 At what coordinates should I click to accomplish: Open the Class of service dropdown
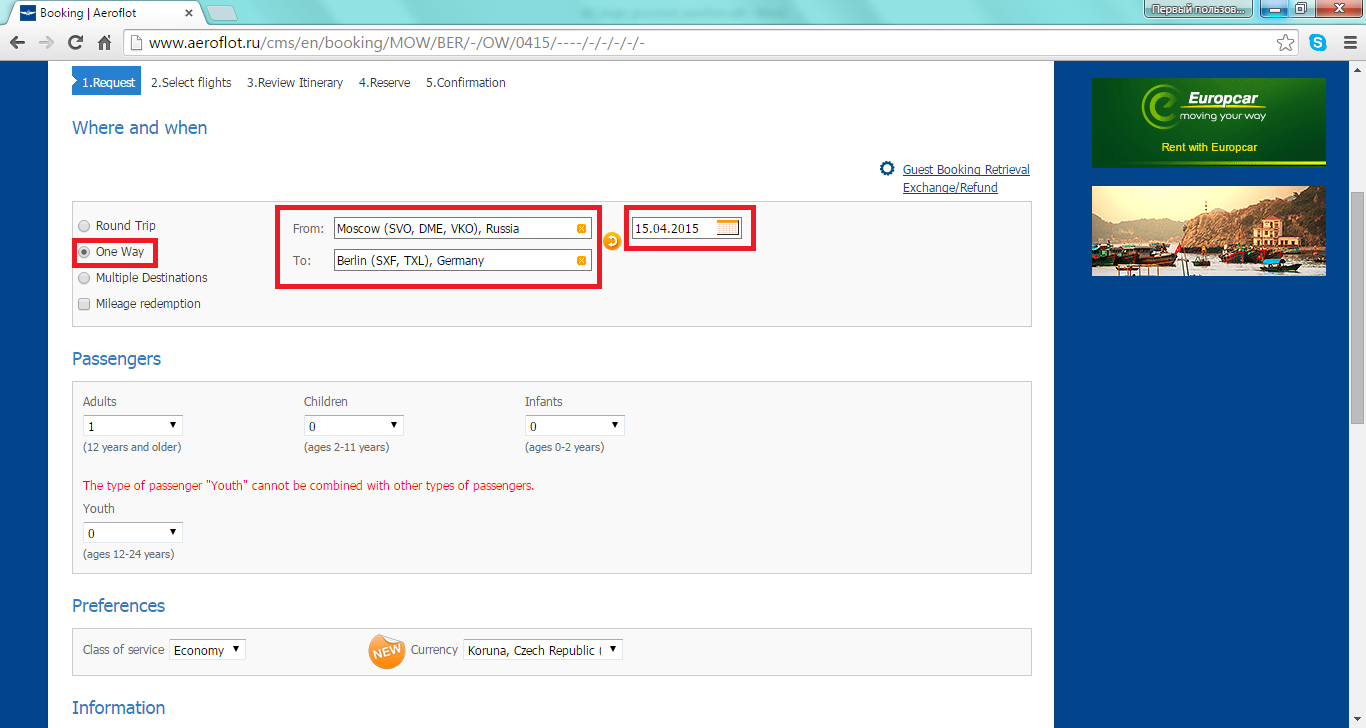[207, 650]
